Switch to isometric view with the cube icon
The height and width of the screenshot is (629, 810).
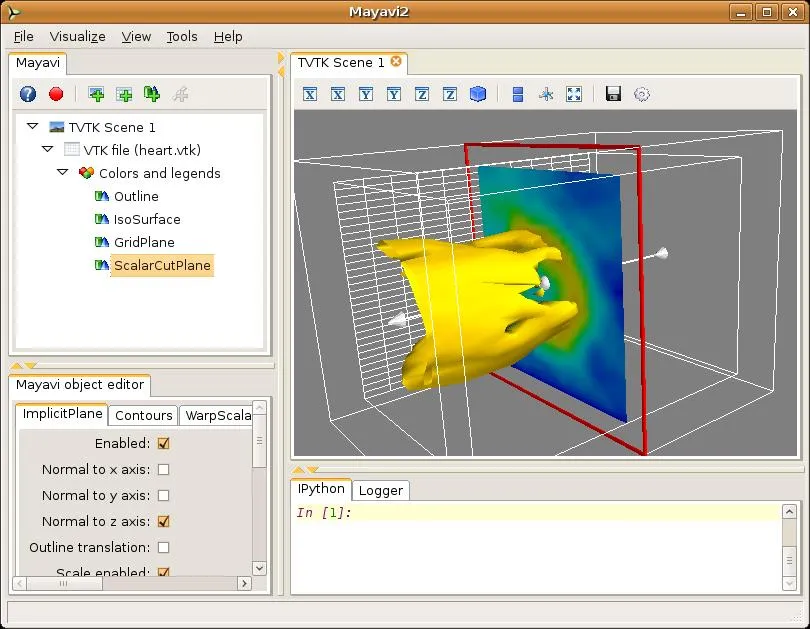click(477, 94)
